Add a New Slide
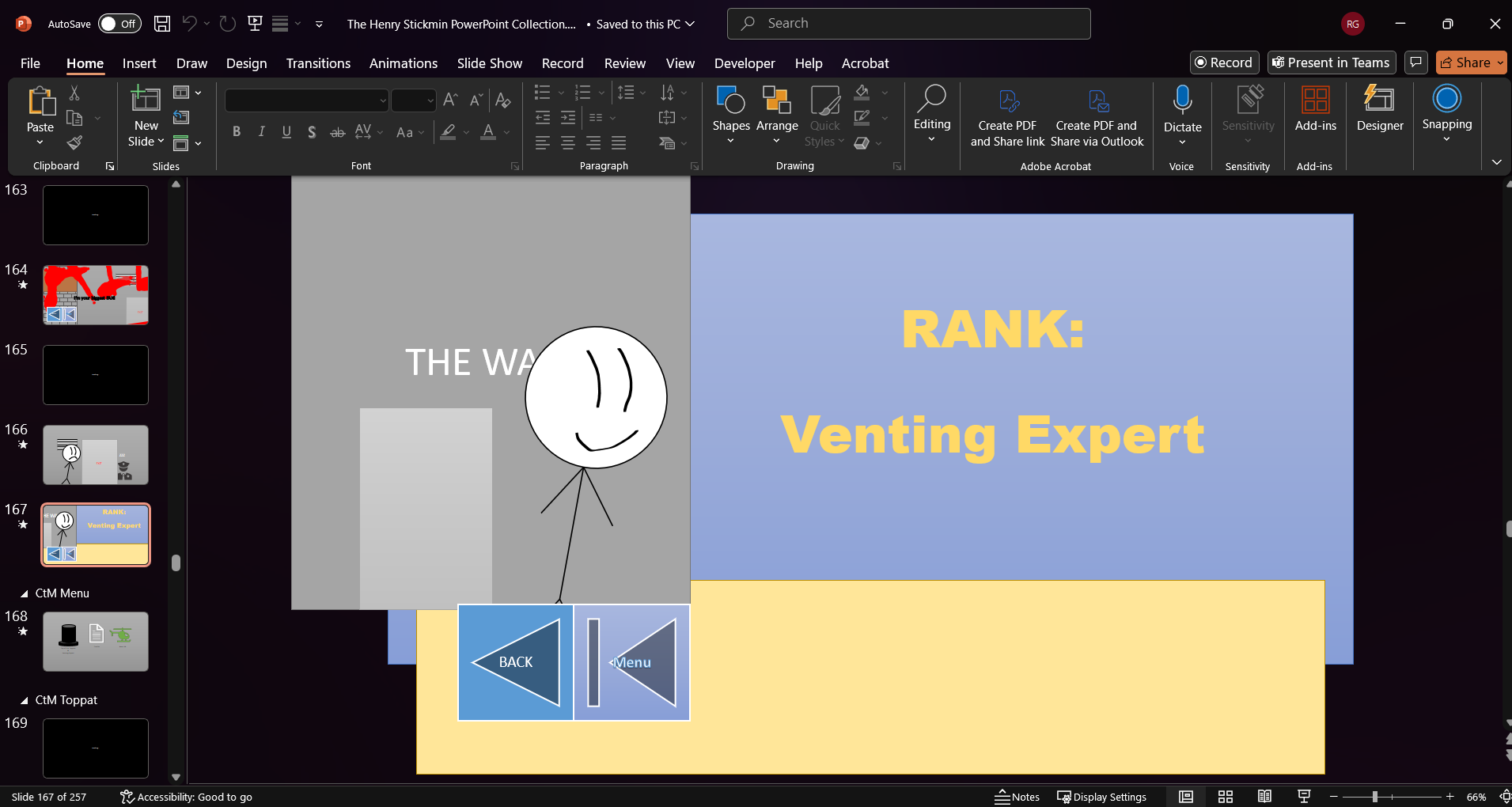Viewport: 1512px width, 807px height. [146, 116]
